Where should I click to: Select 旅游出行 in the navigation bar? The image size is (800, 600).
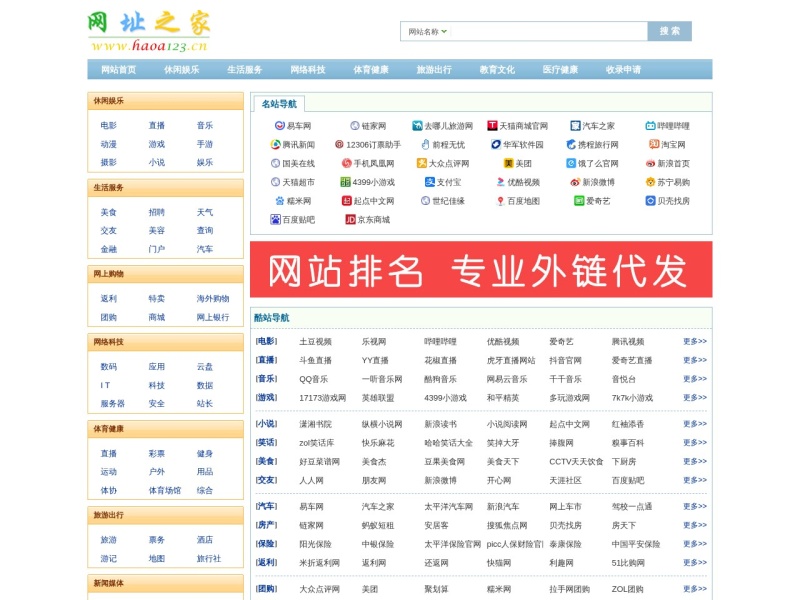tap(434, 69)
